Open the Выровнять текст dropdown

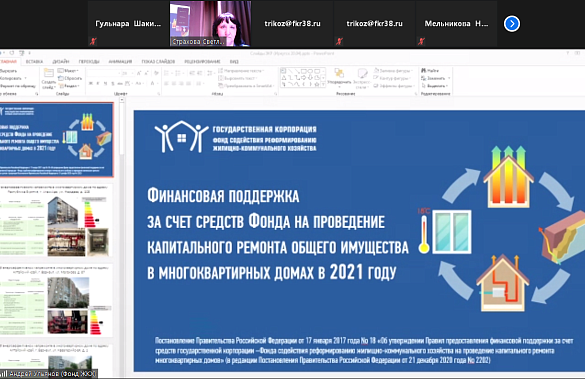point(237,78)
